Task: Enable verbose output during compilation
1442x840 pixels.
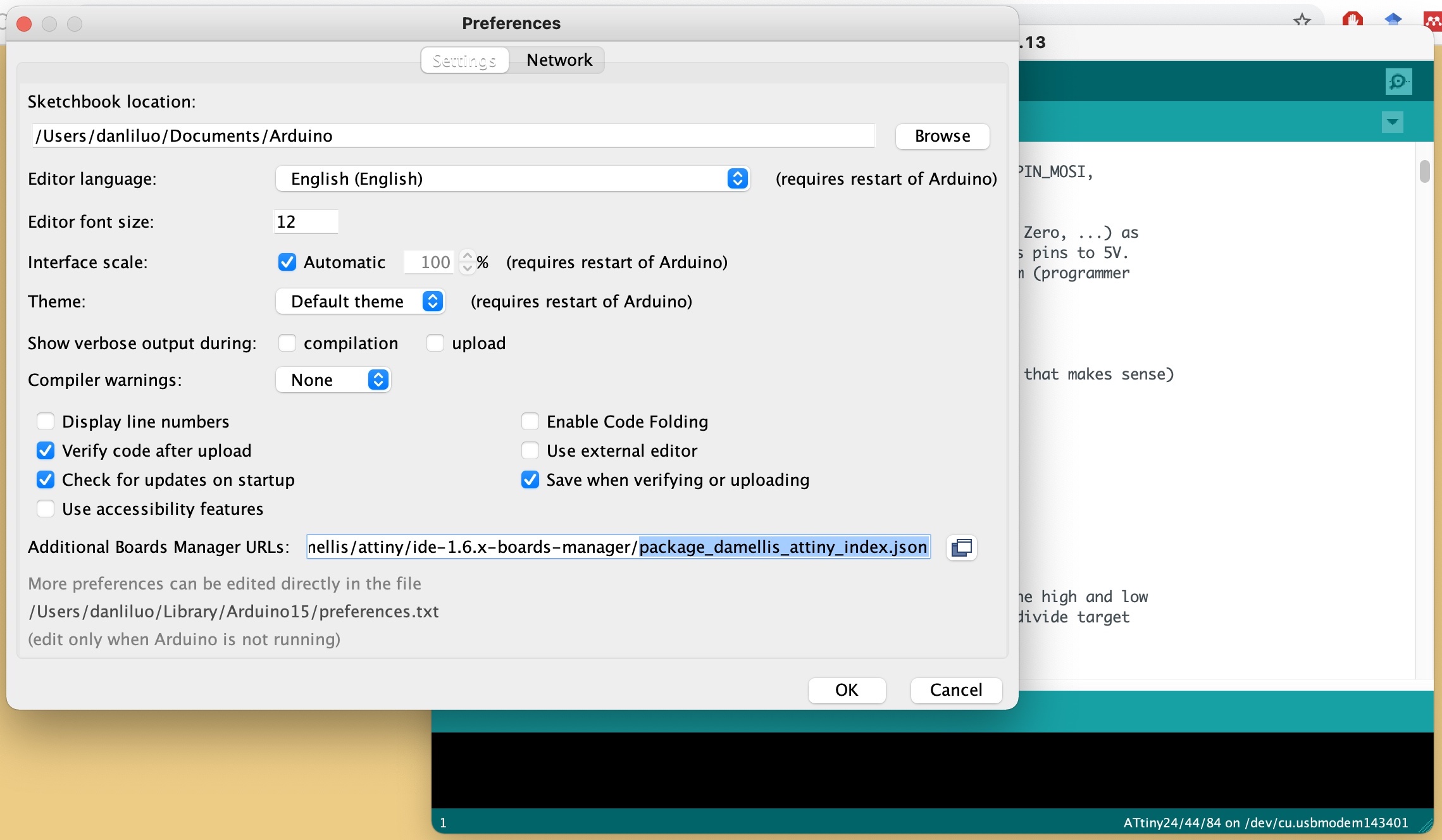Action: pos(287,343)
